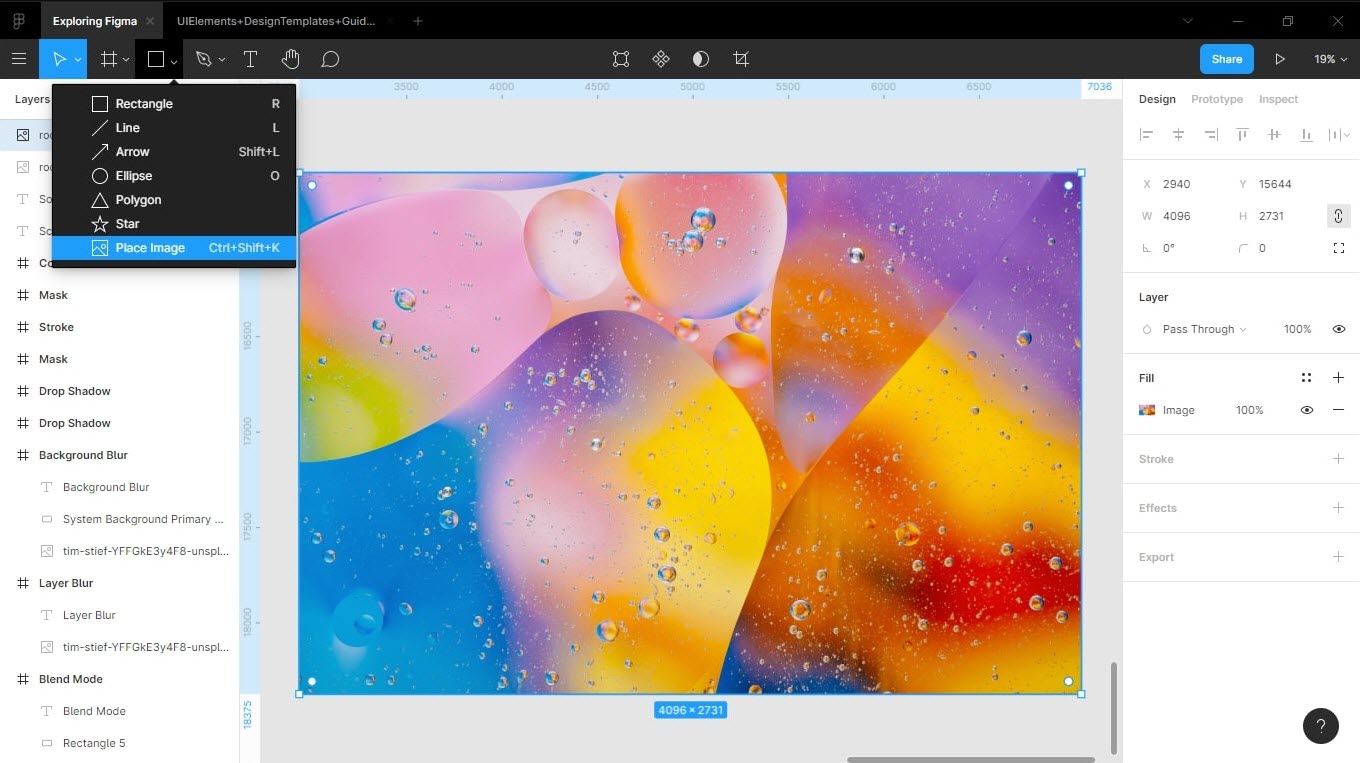Click the Create Component icon
This screenshot has width=1360, height=763.
click(x=661, y=60)
